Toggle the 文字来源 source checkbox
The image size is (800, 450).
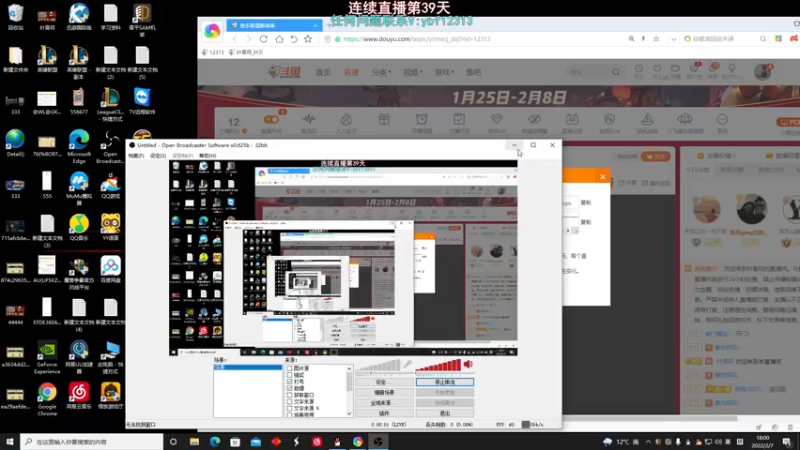click(289, 402)
